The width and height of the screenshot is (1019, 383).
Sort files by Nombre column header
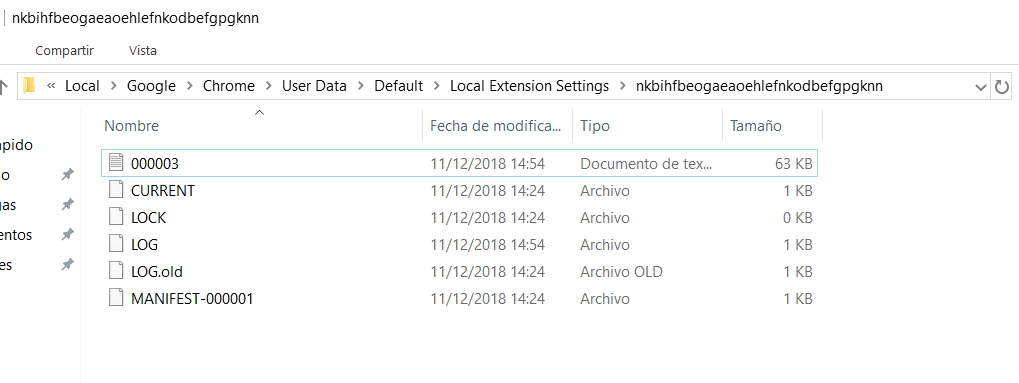[261, 125]
